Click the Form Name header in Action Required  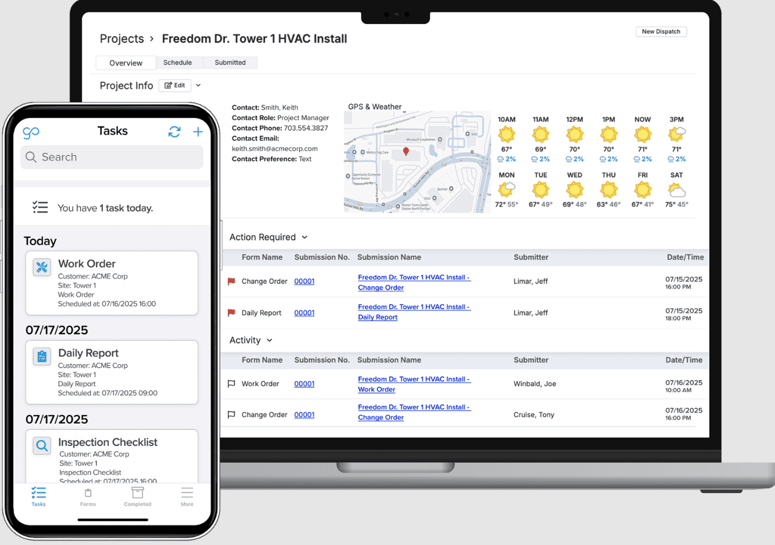(262, 257)
